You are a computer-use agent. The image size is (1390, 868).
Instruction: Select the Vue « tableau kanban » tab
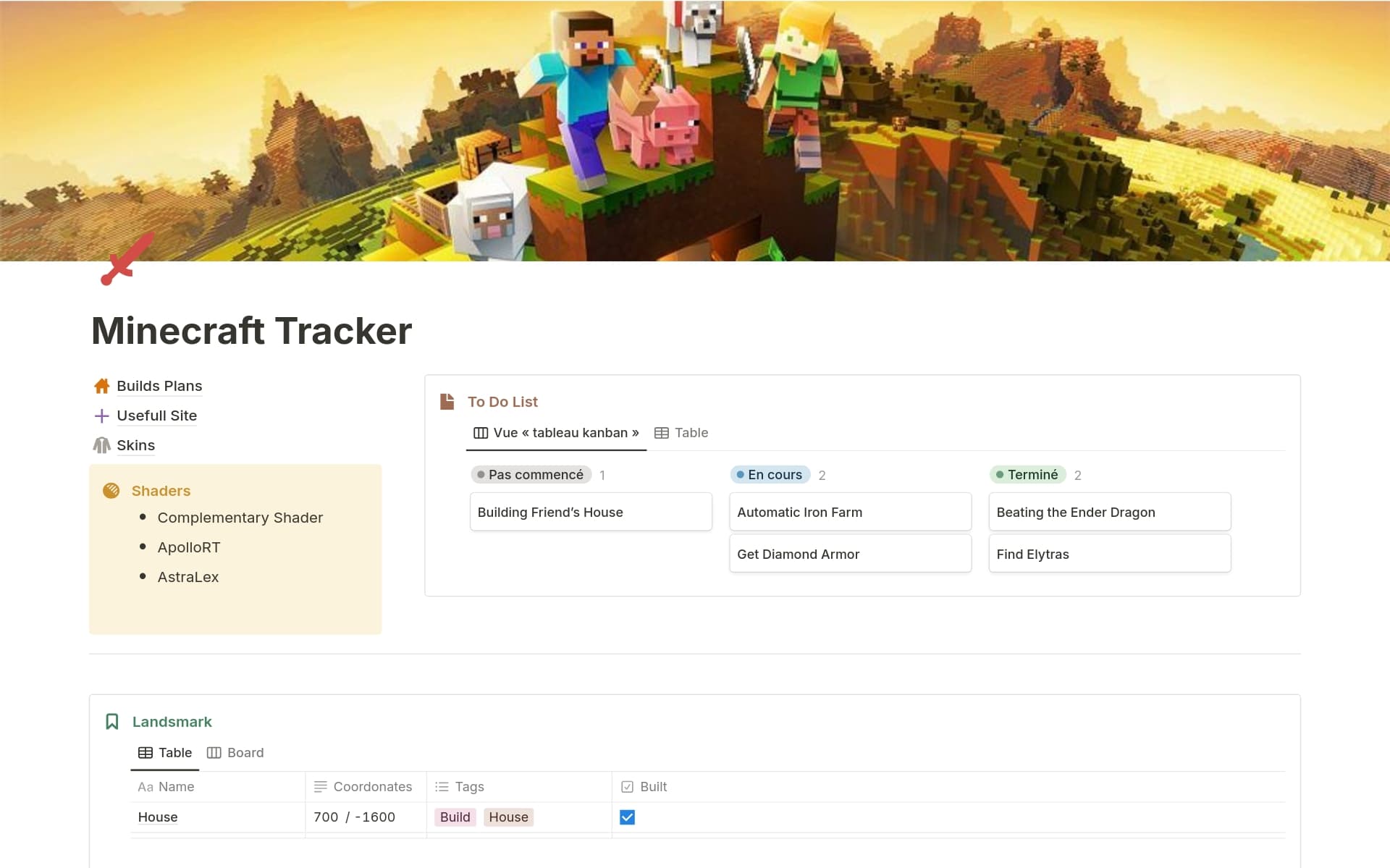557,433
